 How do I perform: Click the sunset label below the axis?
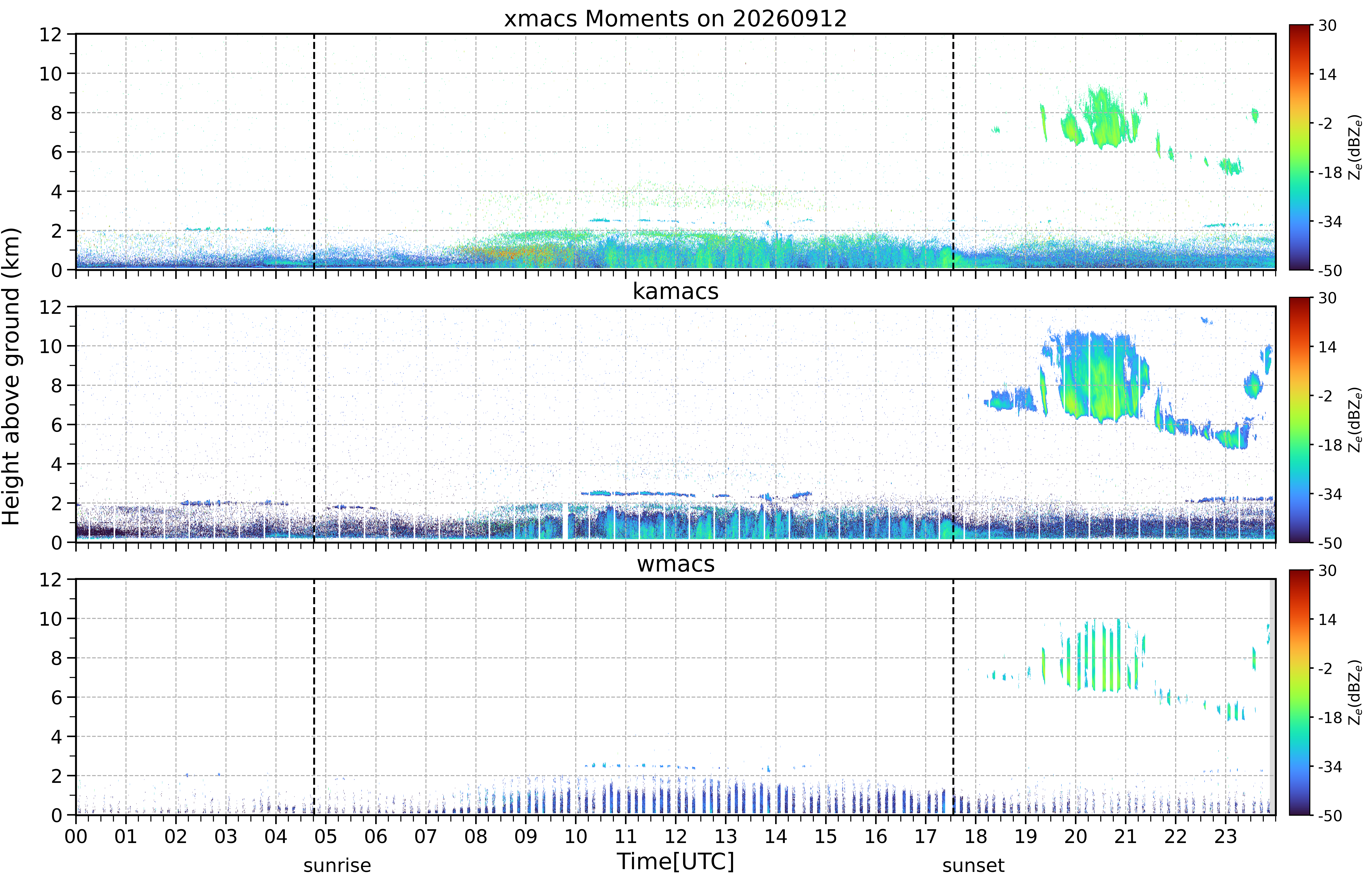(973, 865)
